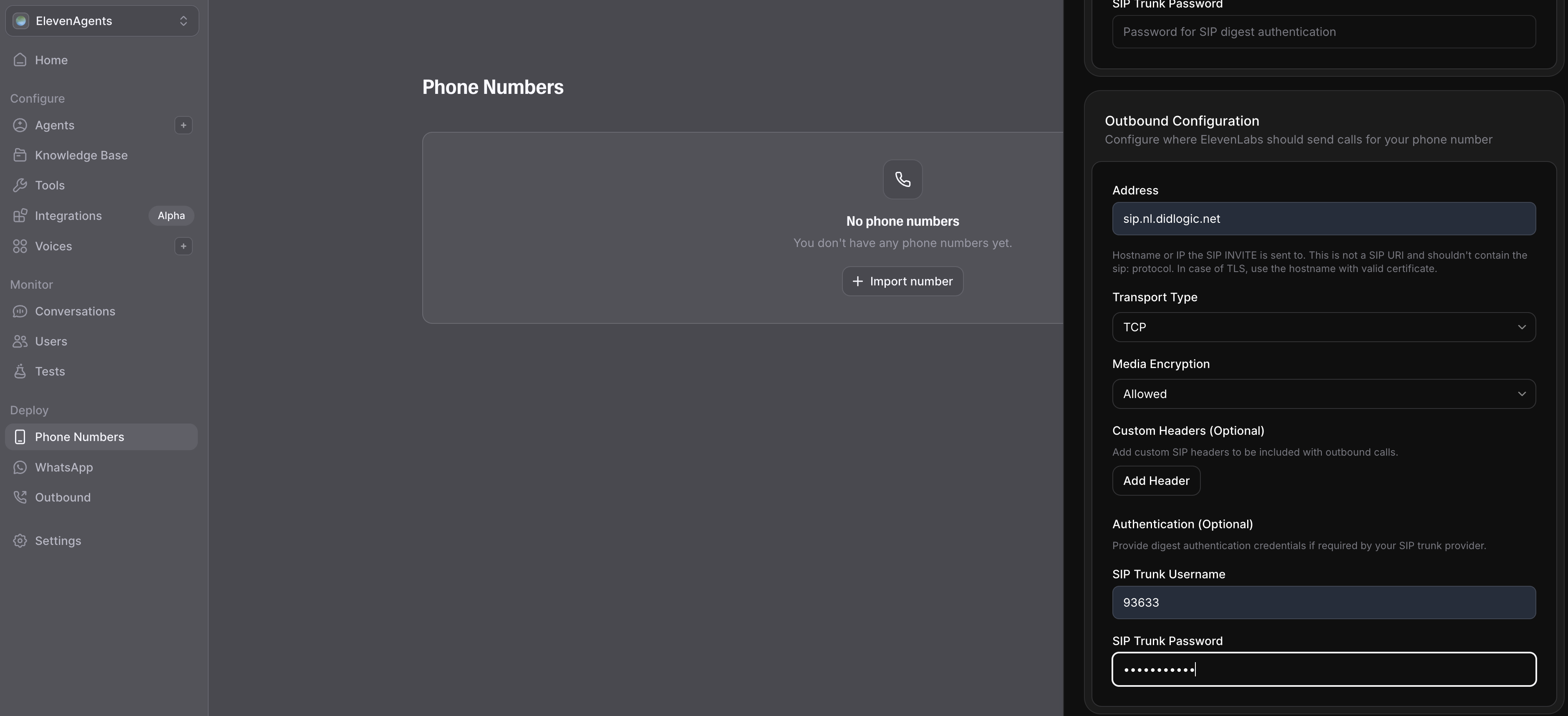
Task: Click the phone icon above No phone numbers
Action: tap(902, 179)
